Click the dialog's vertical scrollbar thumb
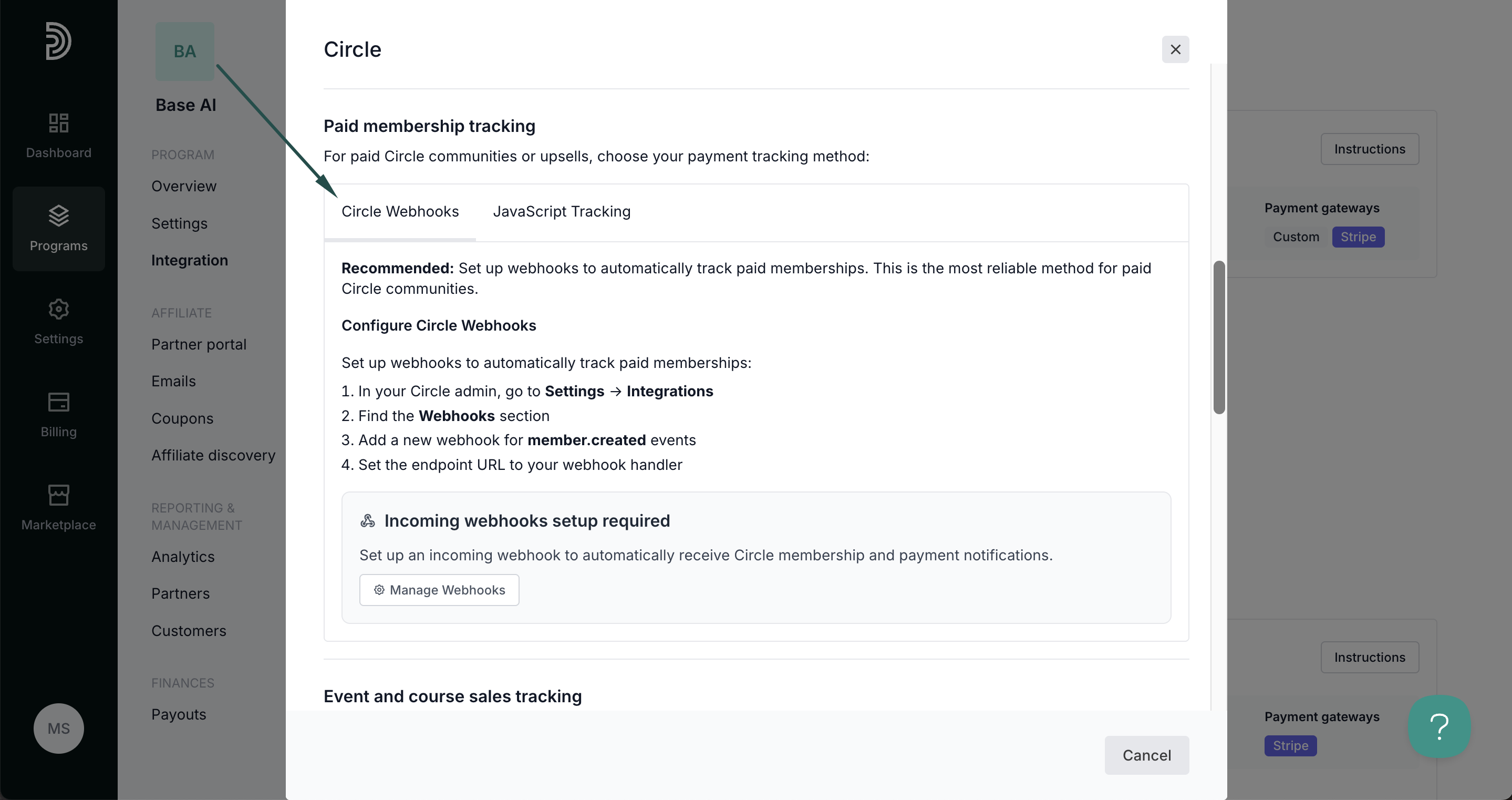This screenshot has width=1512, height=800. tap(1219, 337)
